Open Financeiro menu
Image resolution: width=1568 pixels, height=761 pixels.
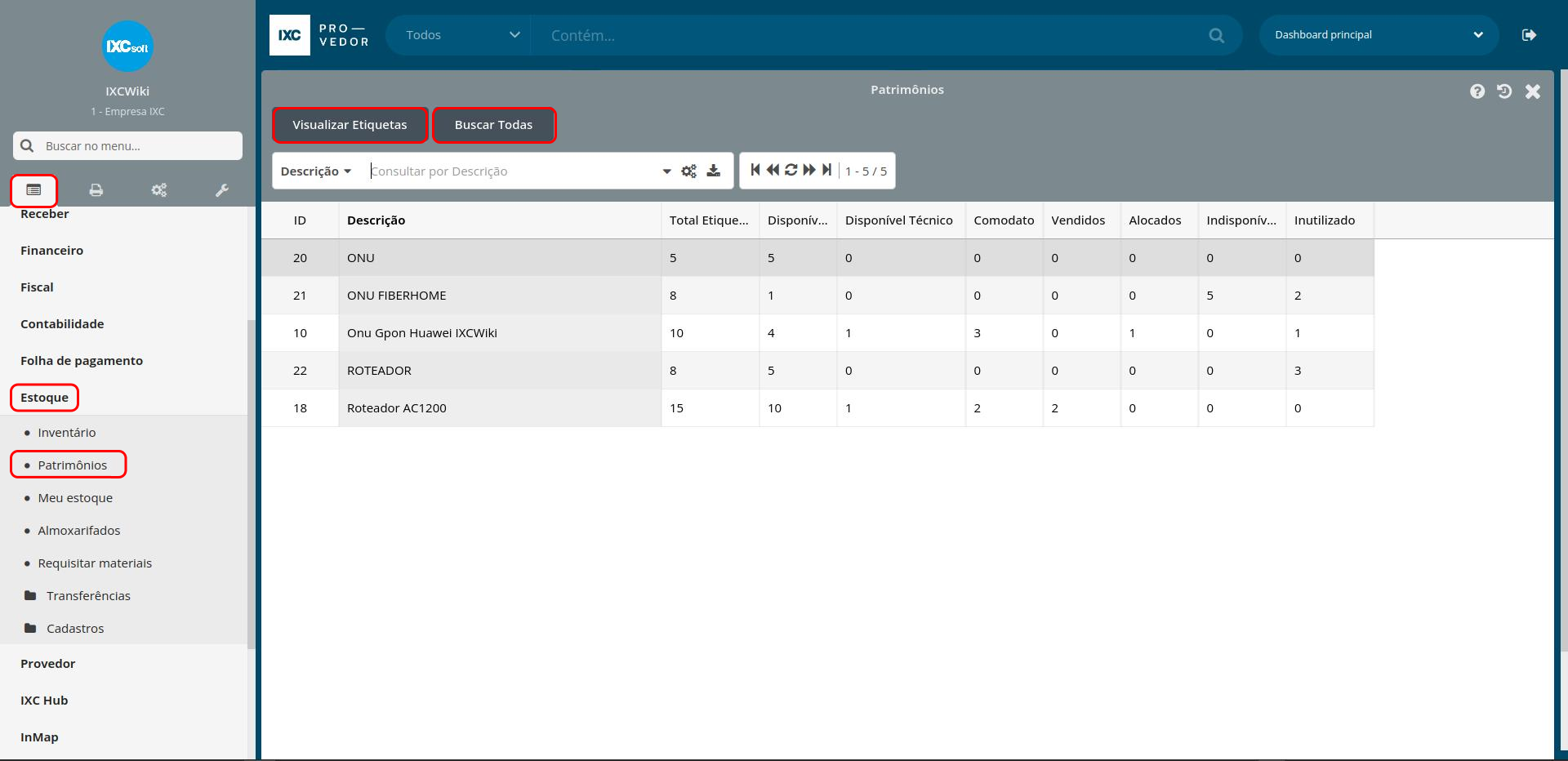click(x=52, y=251)
